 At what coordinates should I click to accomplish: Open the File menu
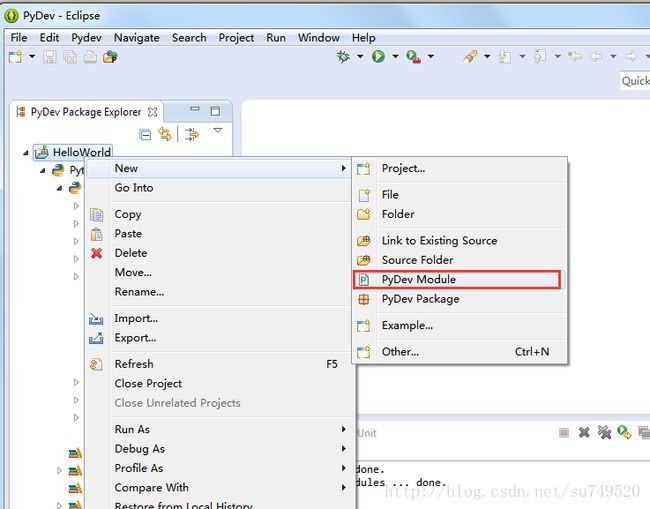coord(19,38)
